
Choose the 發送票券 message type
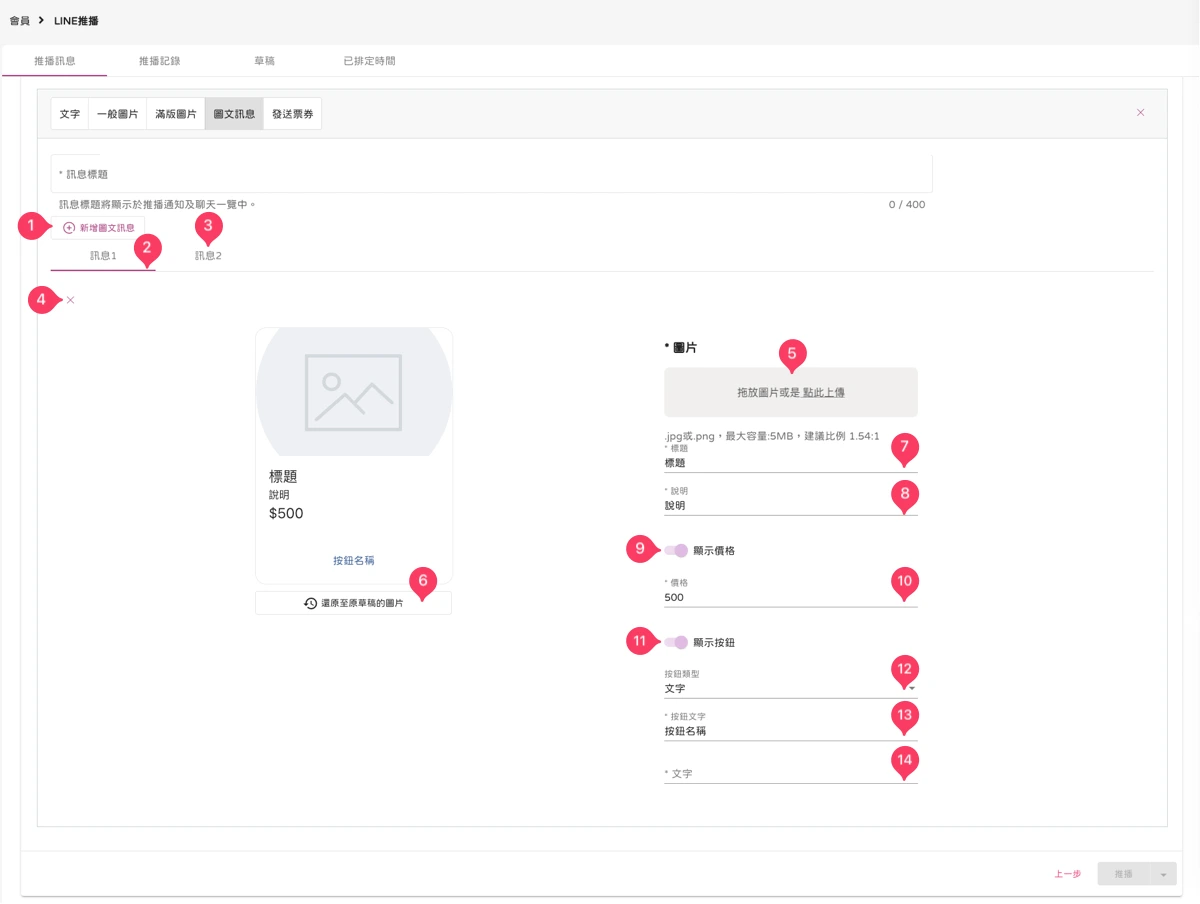[x=292, y=114]
